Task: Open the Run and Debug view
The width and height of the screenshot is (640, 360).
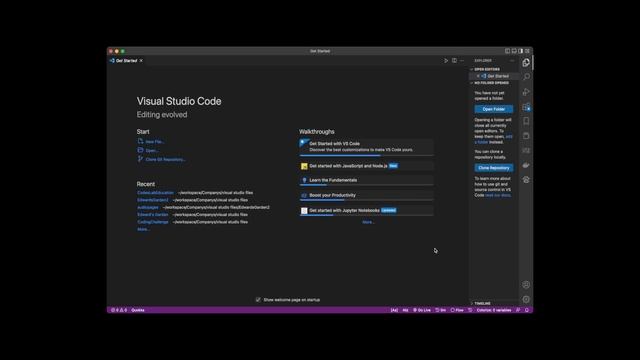Action: pyautogui.click(x=526, y=92)
